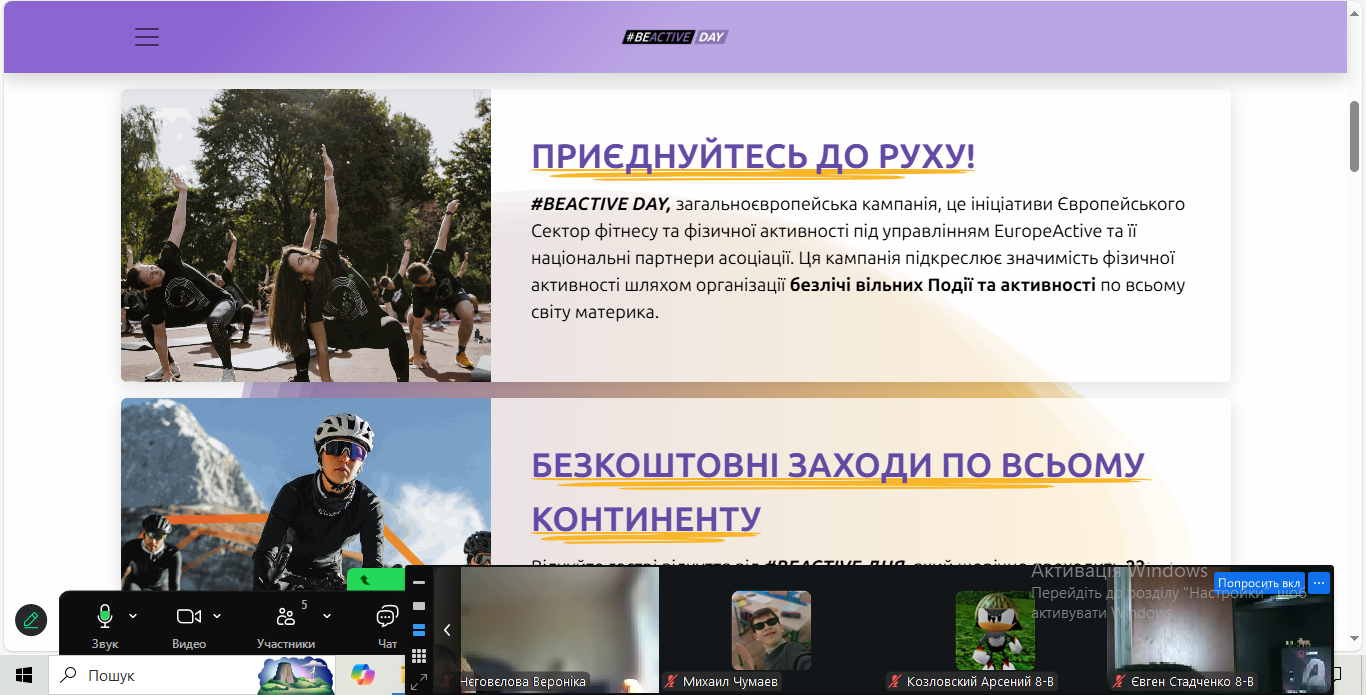The width and height of the screenshot is (1366, 695).
Task: Select the grid gallery view icon
Action: 419,656
